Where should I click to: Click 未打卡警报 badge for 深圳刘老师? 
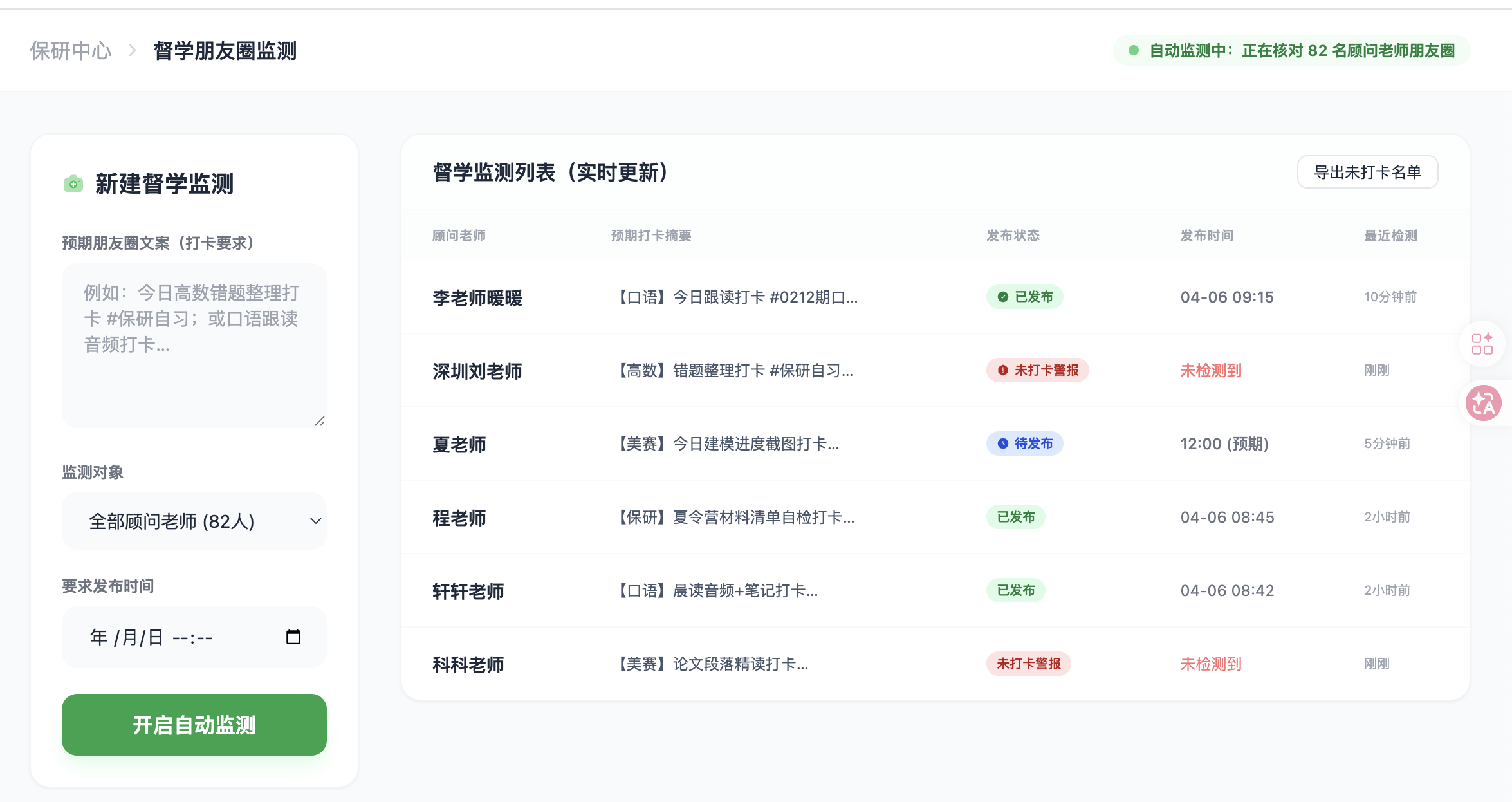1038,370
